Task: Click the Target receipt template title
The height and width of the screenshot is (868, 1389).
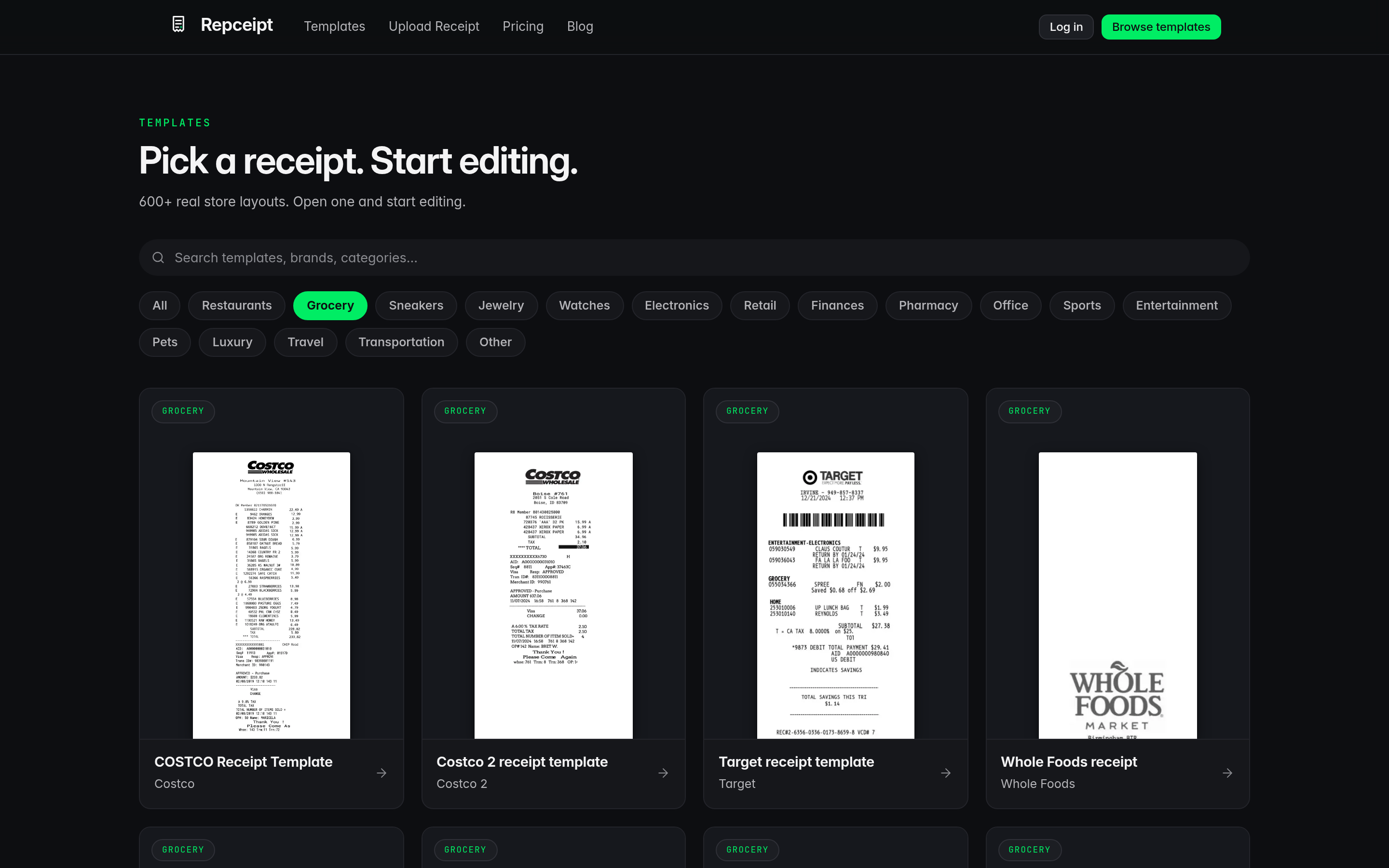Action: click(796, 762)
